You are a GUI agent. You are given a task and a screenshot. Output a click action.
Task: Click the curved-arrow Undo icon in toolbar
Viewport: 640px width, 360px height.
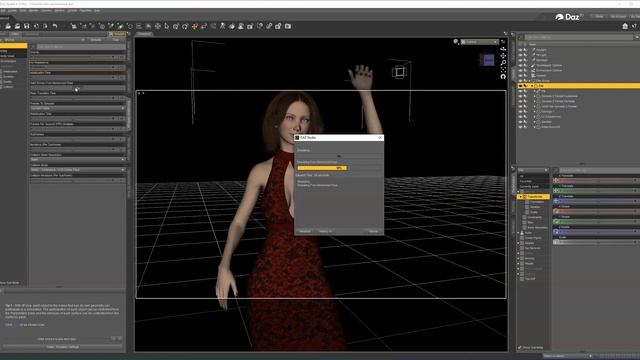pyautogui.click(x=55, y=26)
